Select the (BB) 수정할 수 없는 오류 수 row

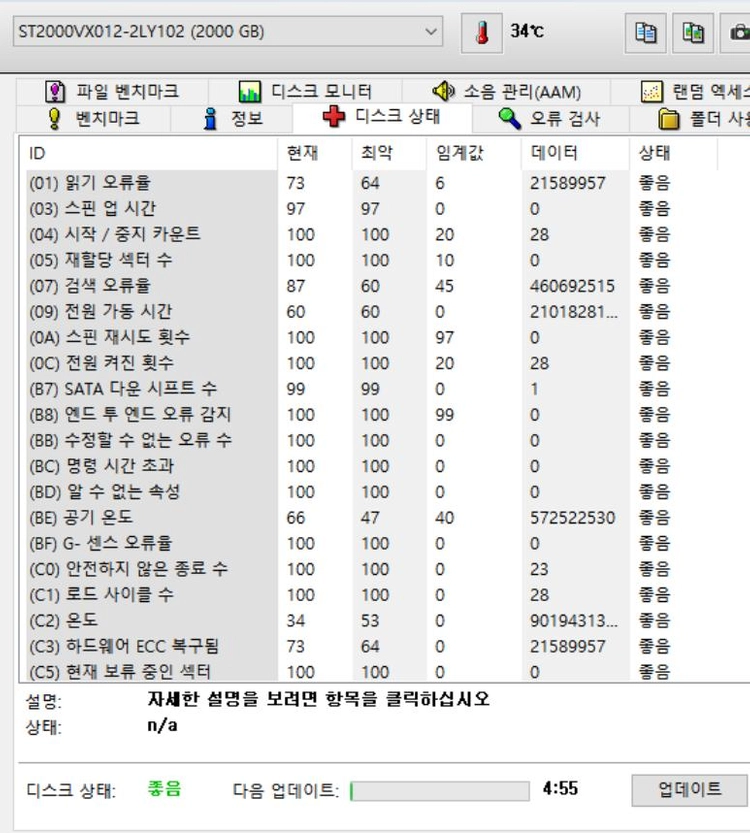tap(372, 441)
